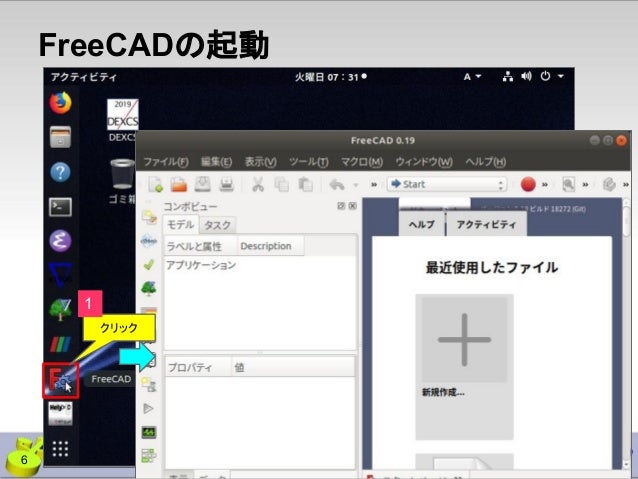Click the ラベルと属性 column header
Image resolution: width=638 pixels, height=479 pixels.
tap(200, 246)
